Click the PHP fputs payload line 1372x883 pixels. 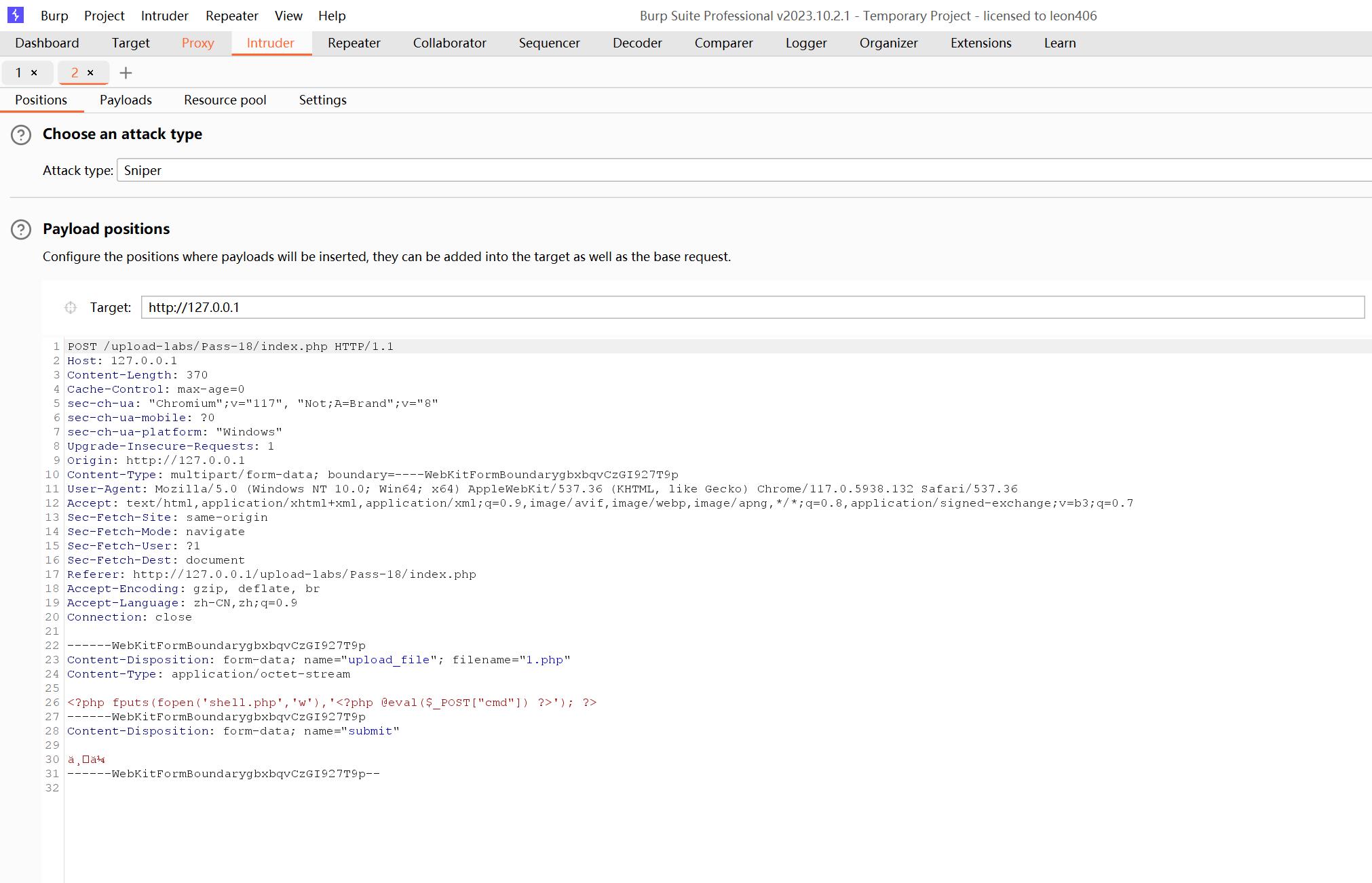[x=332, y=703]
